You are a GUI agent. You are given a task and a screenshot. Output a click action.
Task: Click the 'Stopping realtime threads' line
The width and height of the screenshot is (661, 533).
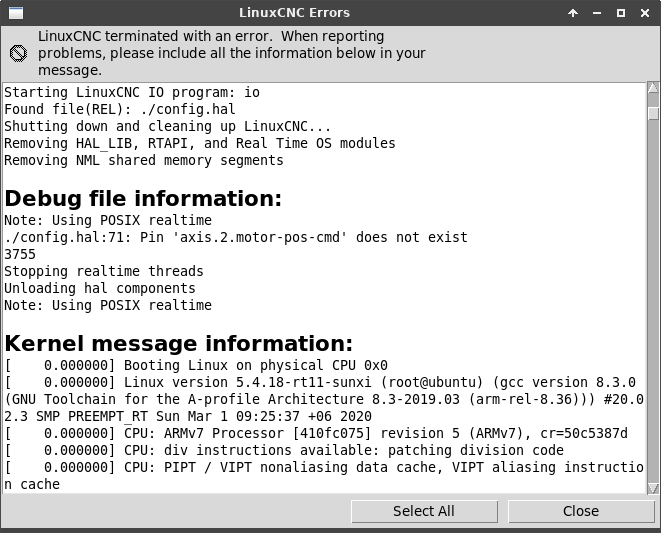[104, 271]
